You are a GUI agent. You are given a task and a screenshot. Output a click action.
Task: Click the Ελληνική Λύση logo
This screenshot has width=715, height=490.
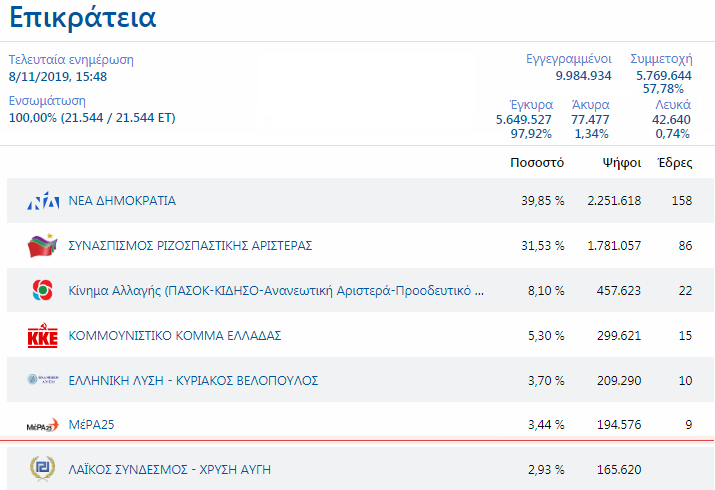42,379
